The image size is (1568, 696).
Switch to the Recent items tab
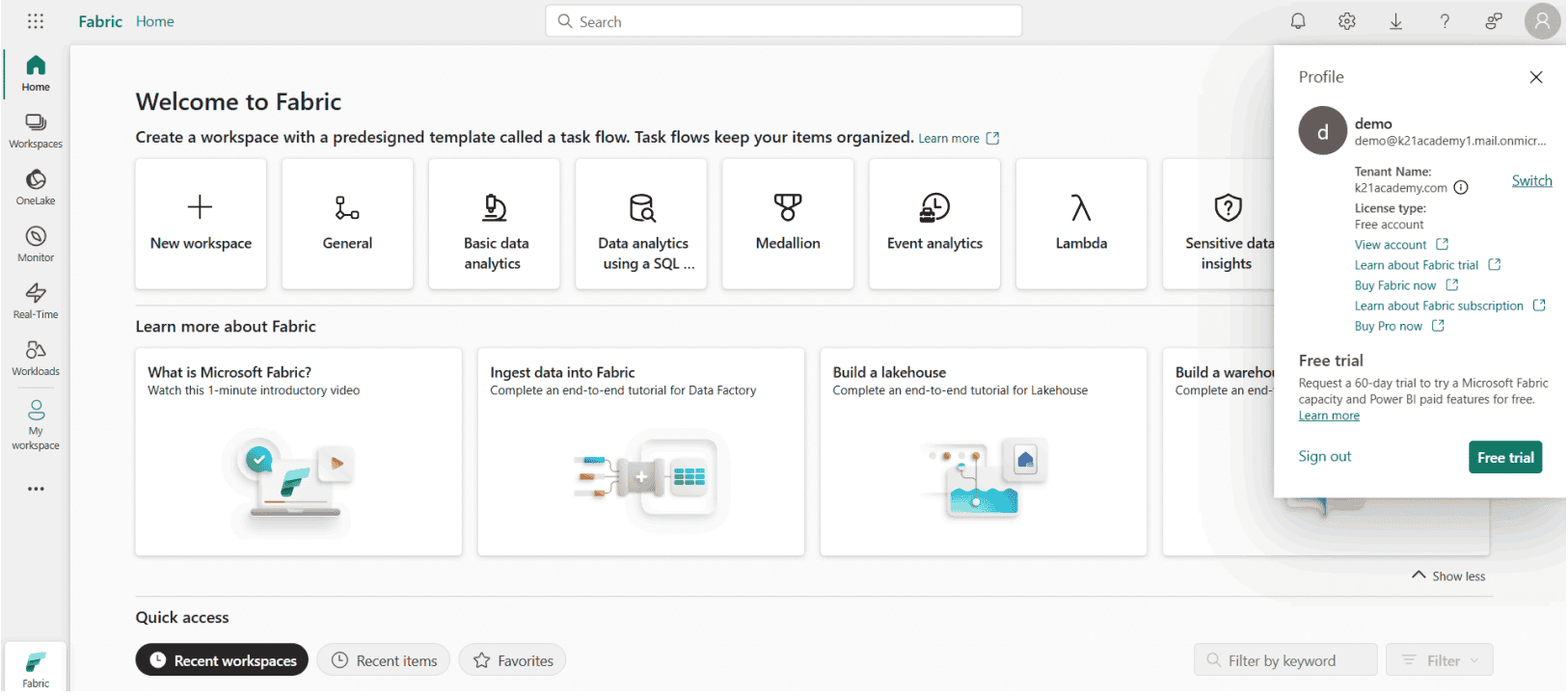tap(384, 660)
